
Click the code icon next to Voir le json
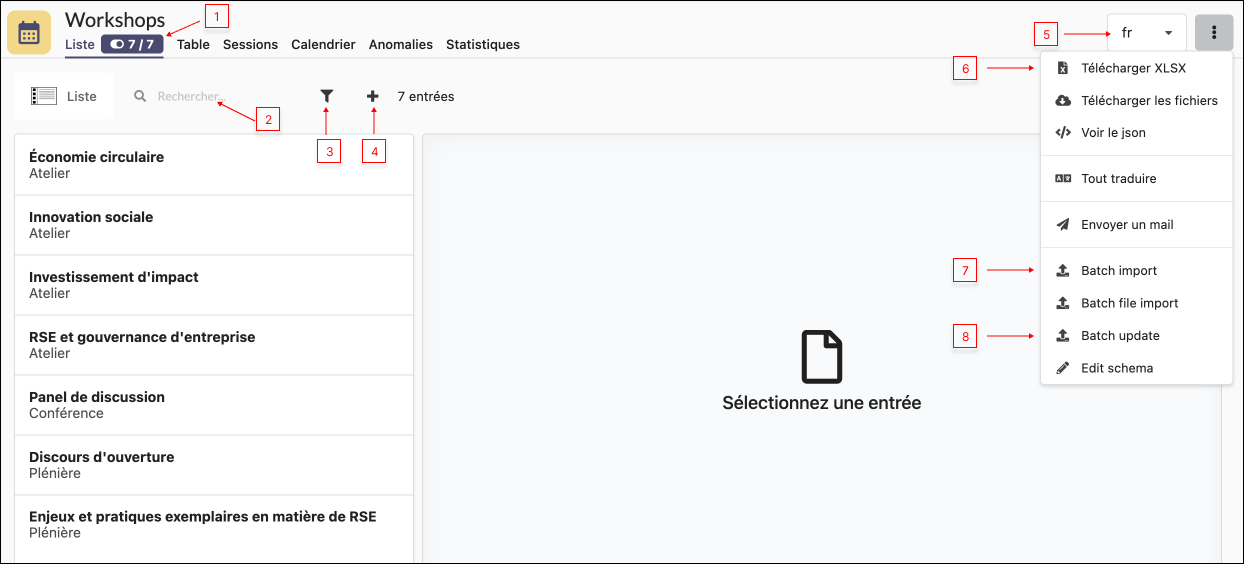(x=1063, y=132)
